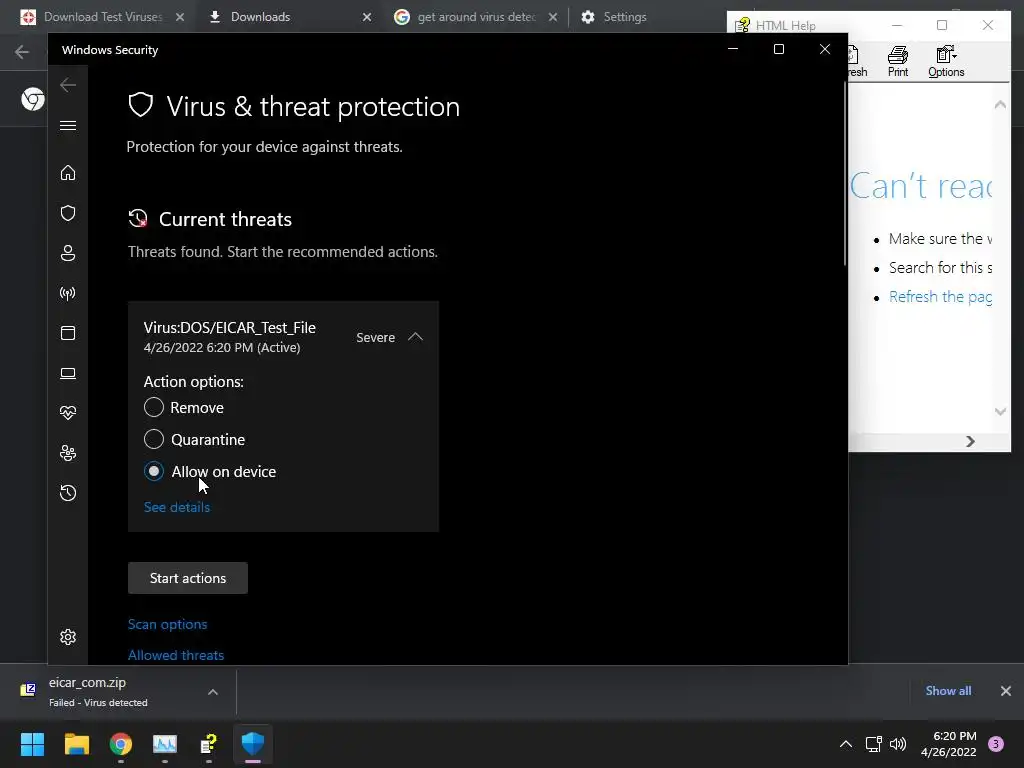Open Windows Security taskbar shield icon

[253, 744]
